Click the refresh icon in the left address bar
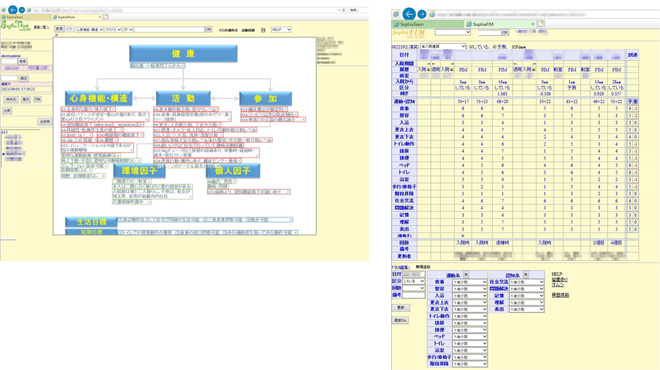 point(343,10)
